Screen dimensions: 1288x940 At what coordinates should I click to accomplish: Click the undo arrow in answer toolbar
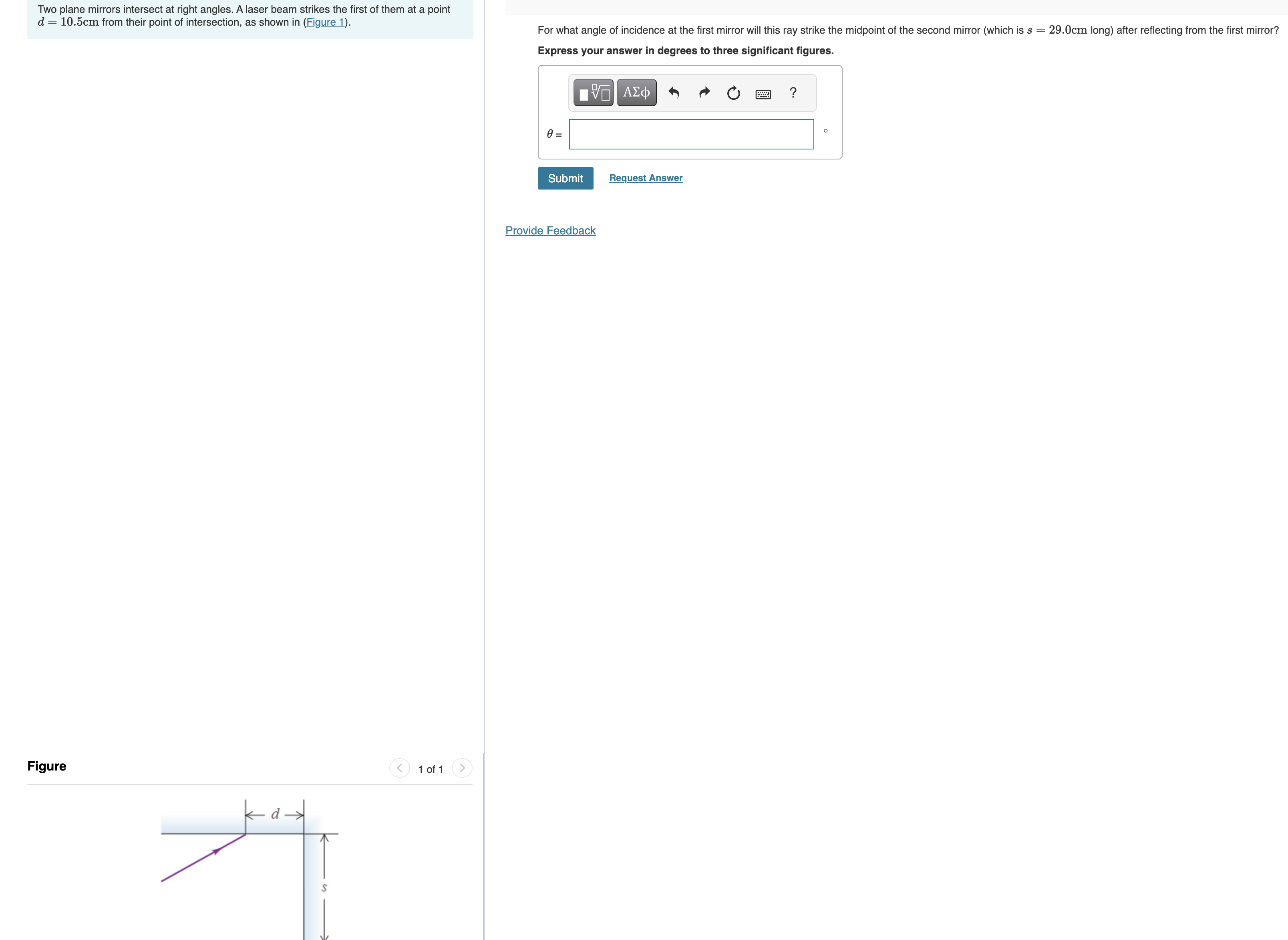click(674, 93)
